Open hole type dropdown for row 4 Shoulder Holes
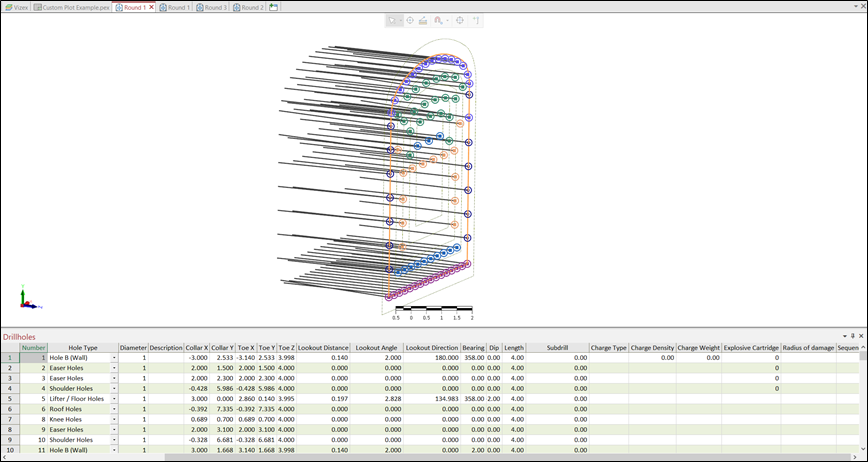The width and height of the screenshot is (868, 462). (x=114, y=388)
